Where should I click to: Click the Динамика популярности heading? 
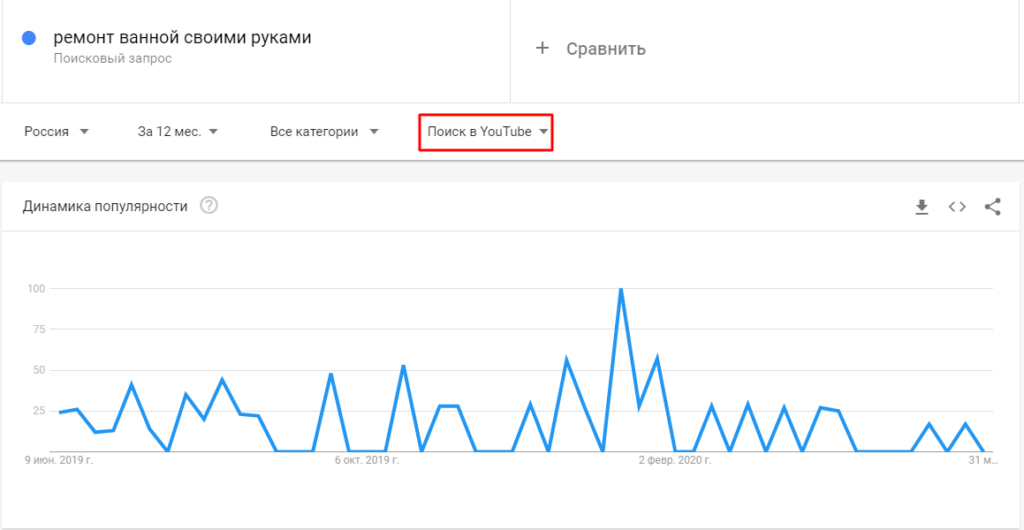[x=105, y=207]
